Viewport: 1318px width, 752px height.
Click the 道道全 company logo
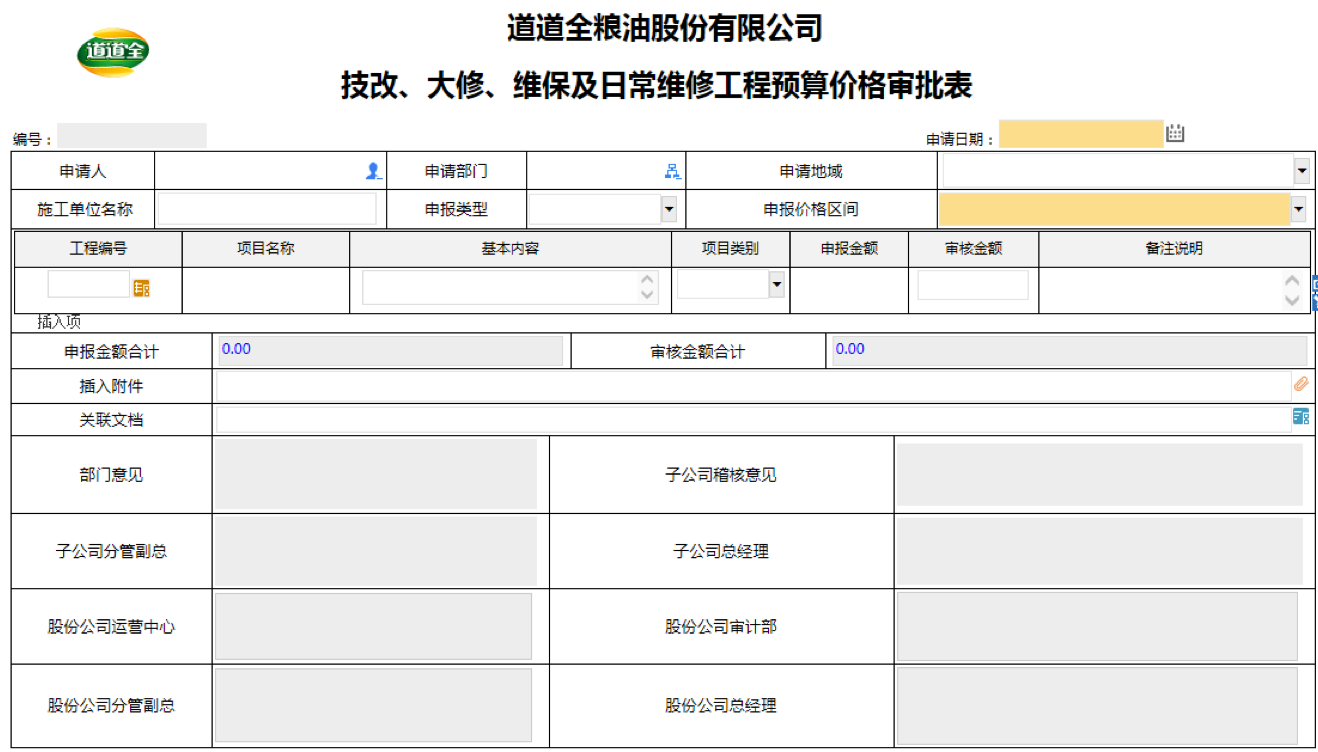(113, 52)
